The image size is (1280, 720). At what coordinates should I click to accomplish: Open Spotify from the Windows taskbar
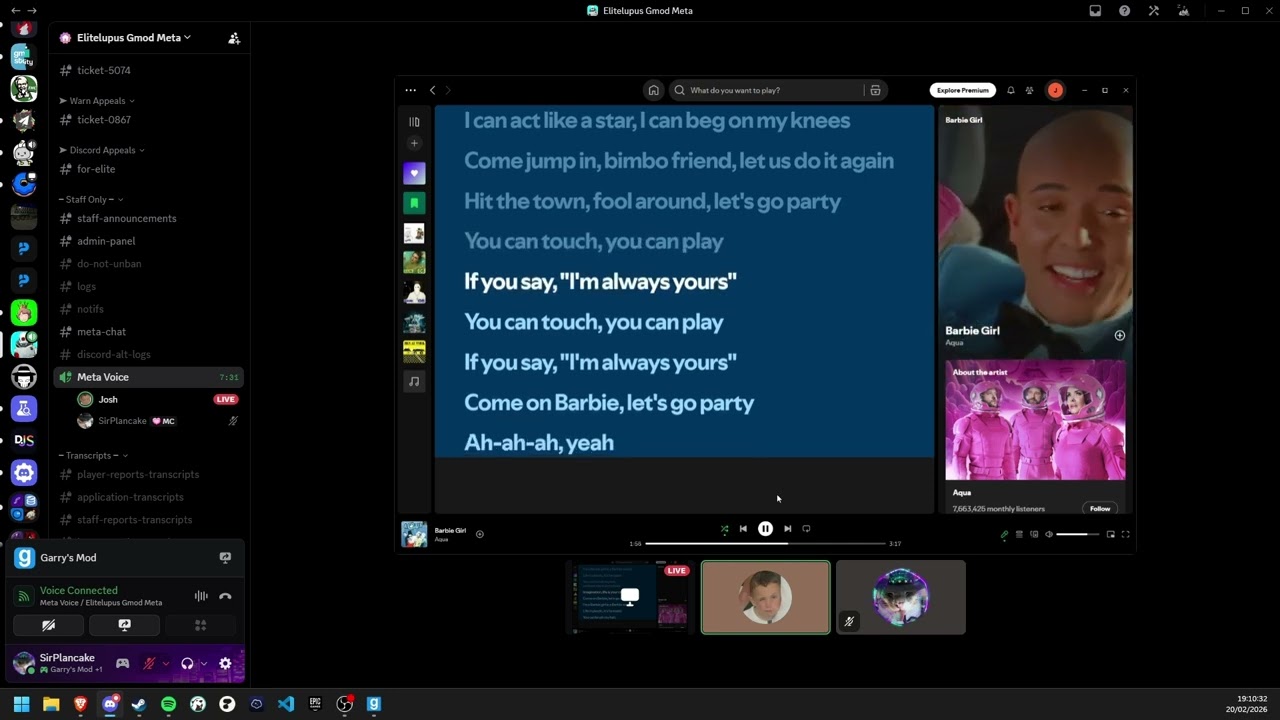[x=168, y=704]
